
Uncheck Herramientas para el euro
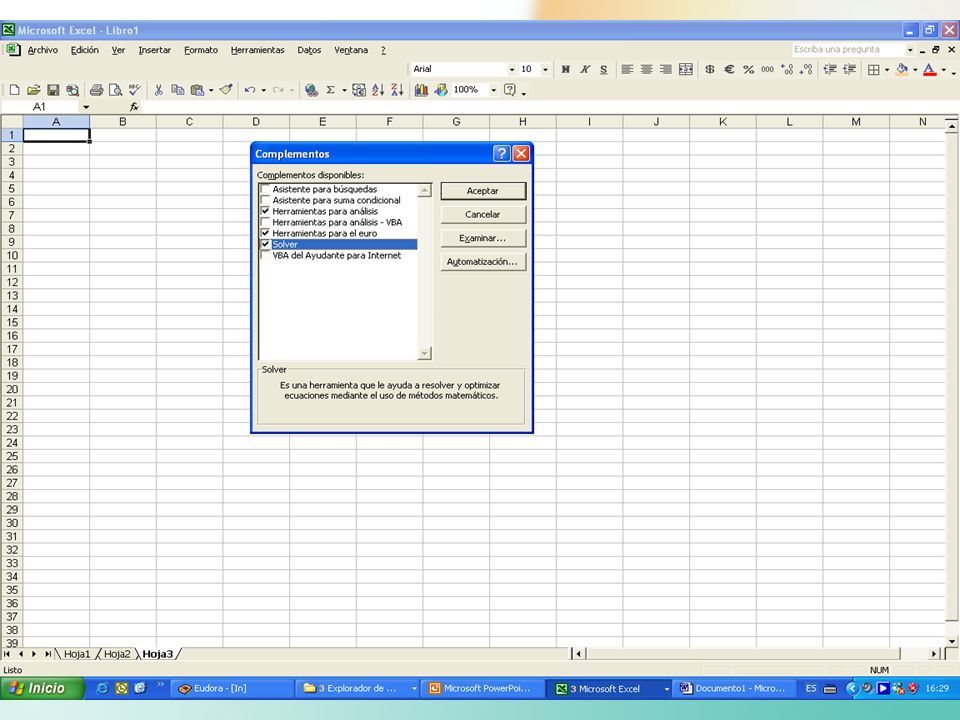(x=265, y=233)
